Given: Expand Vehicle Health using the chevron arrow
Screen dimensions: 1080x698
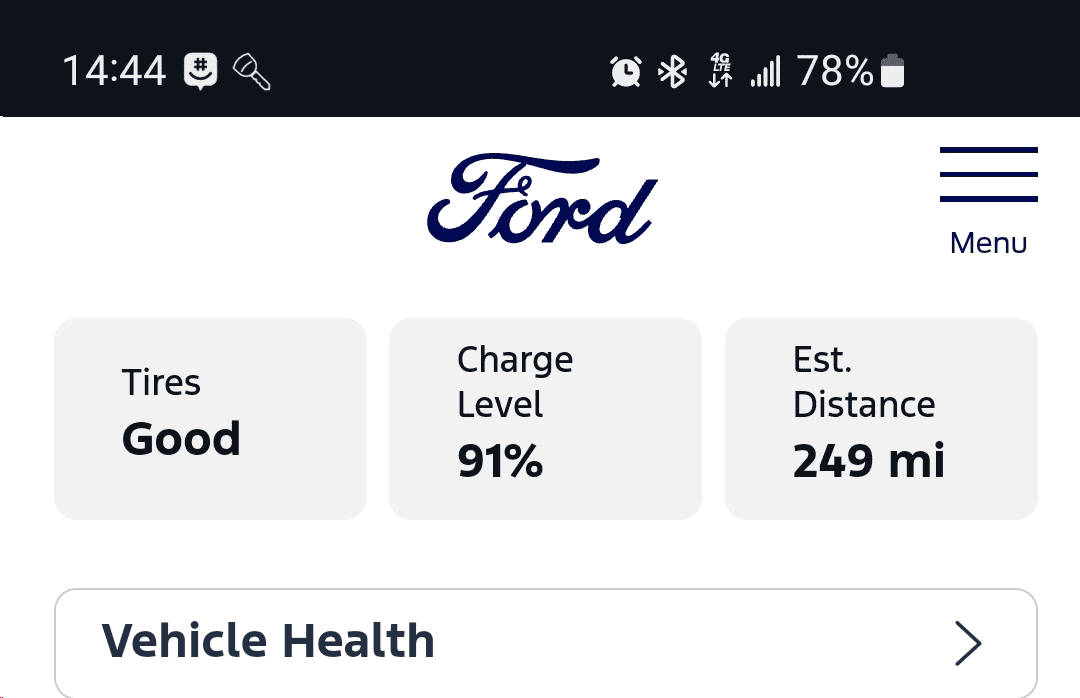Looking at the screenshot, I should click(967, 643).
